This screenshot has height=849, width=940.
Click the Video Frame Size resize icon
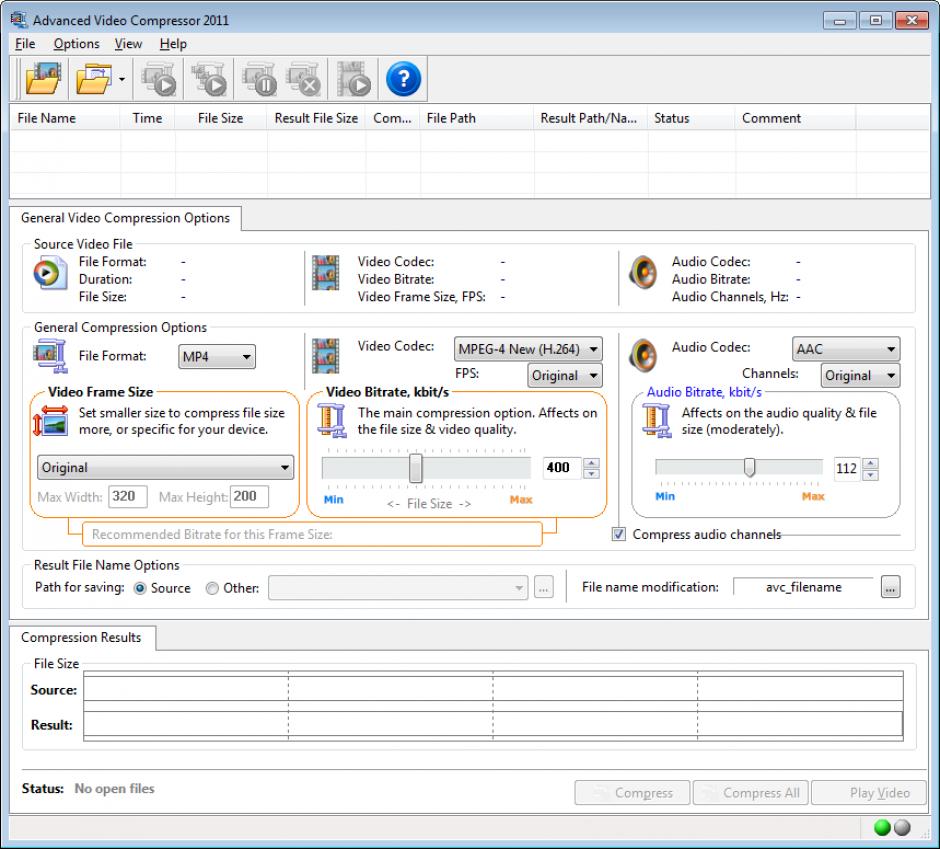pyautogui.click(x=50, y=420)
